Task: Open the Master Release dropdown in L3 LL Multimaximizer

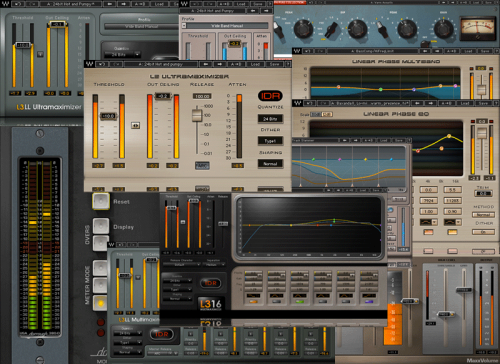Action: pyautogui.click(x=162, y=354)
